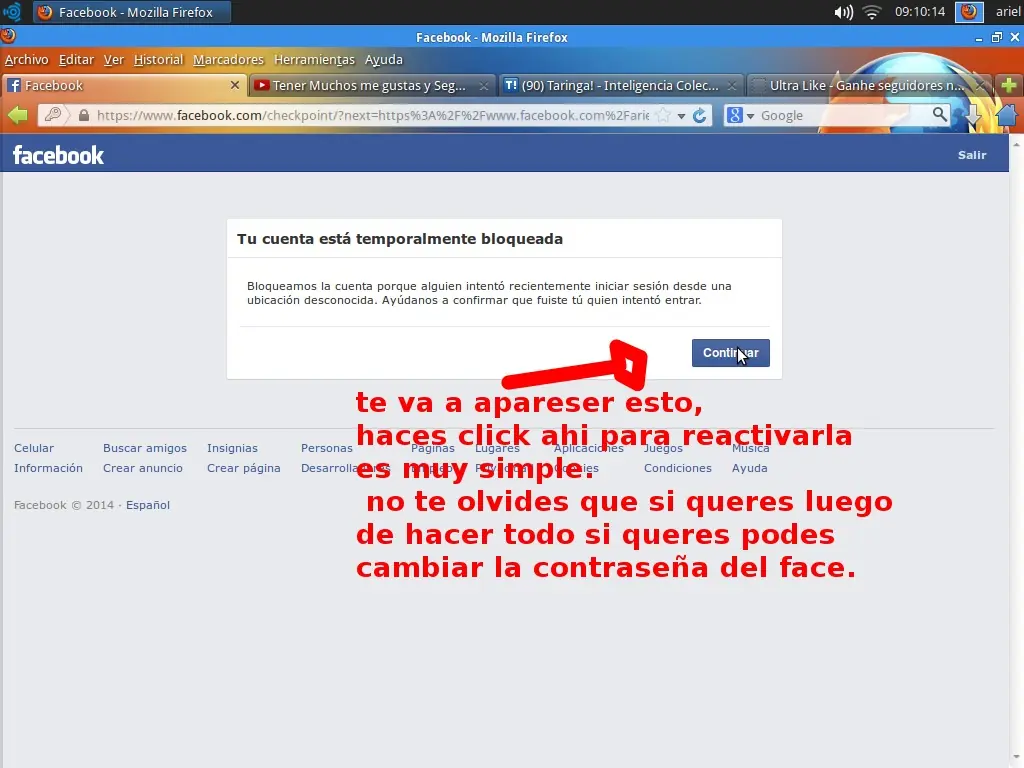Open the Historial menu
Screen dimensions: 1024x768
159,59
